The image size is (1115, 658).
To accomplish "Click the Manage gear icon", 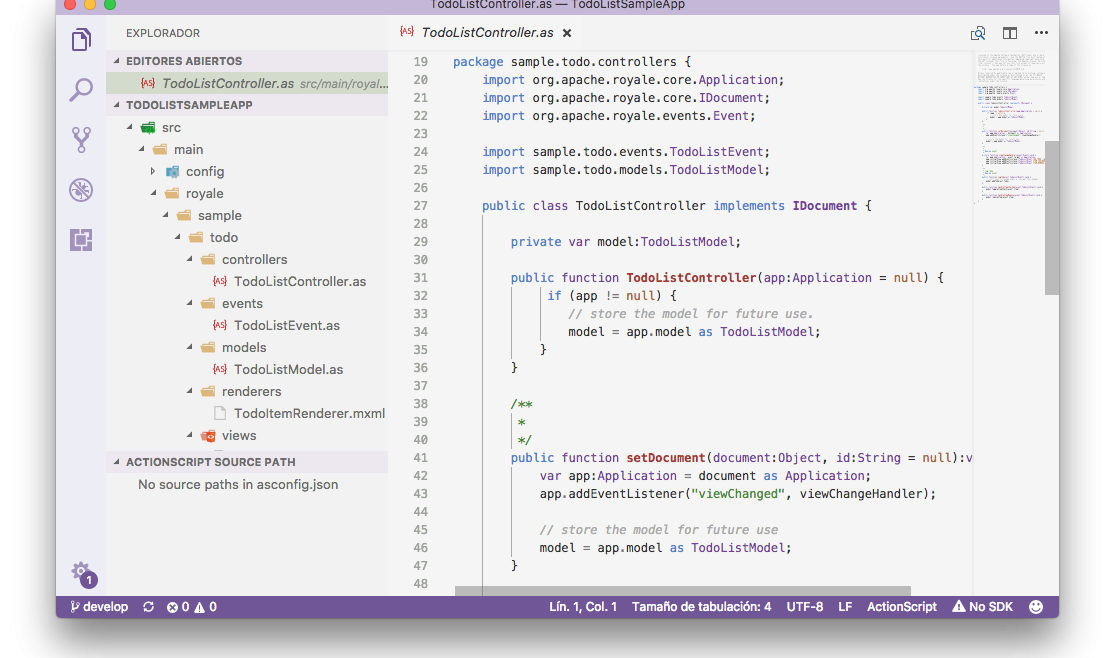I will (81, 572).
